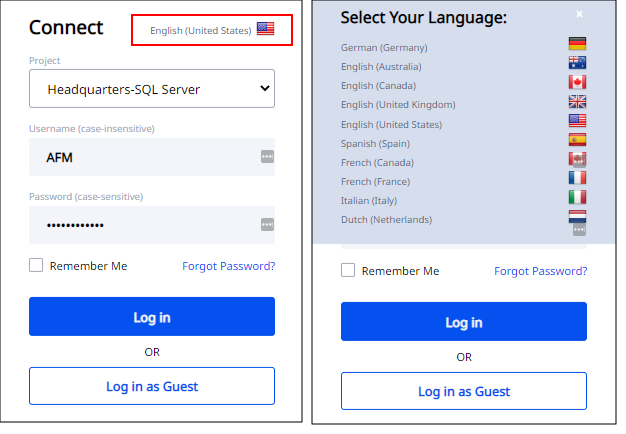626x434 pixels.
Task: Click the project dropdown chevron arrow
Action: point(265,88)
